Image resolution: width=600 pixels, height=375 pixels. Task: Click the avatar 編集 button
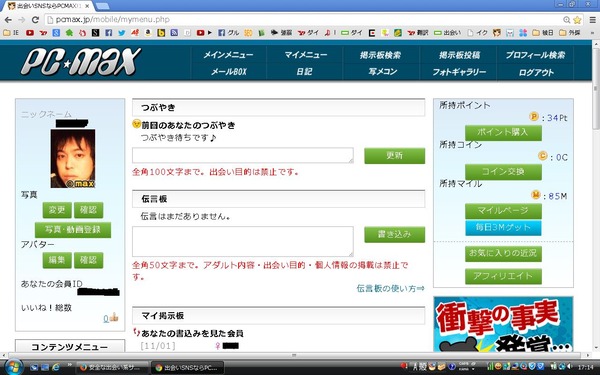(x=57, y=260)
